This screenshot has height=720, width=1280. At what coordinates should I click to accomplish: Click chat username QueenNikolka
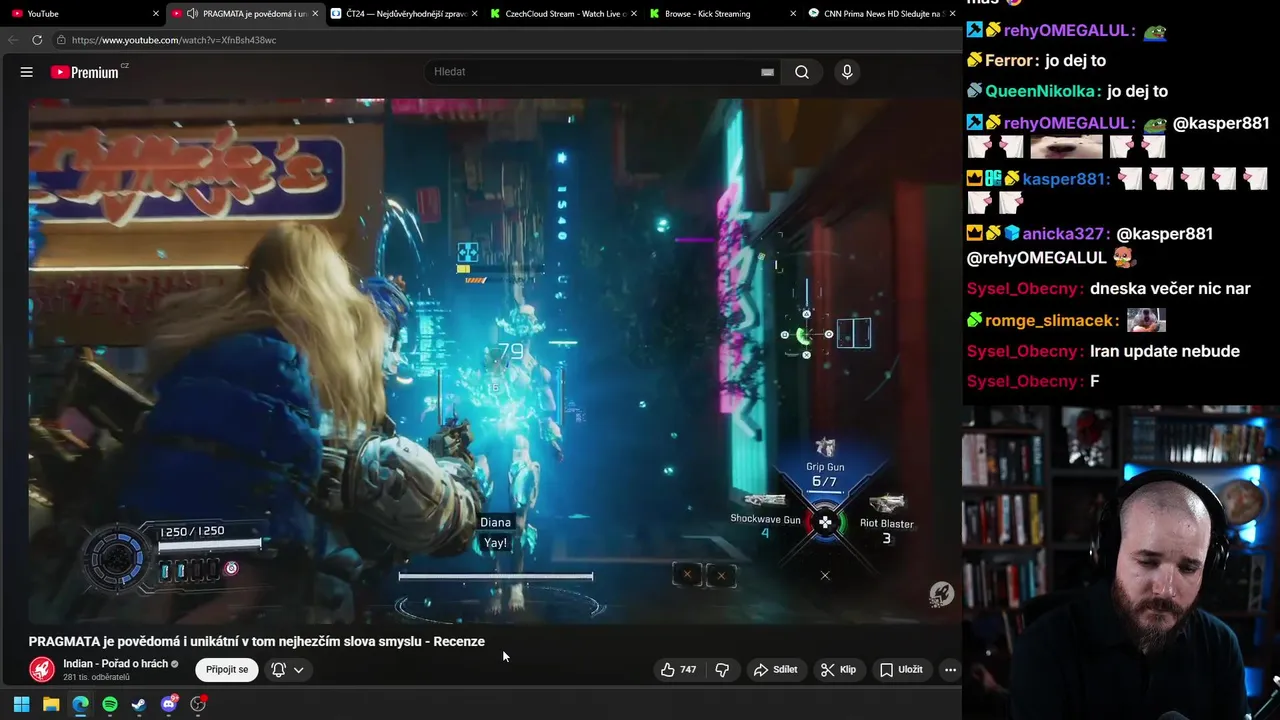[1043, 91]
